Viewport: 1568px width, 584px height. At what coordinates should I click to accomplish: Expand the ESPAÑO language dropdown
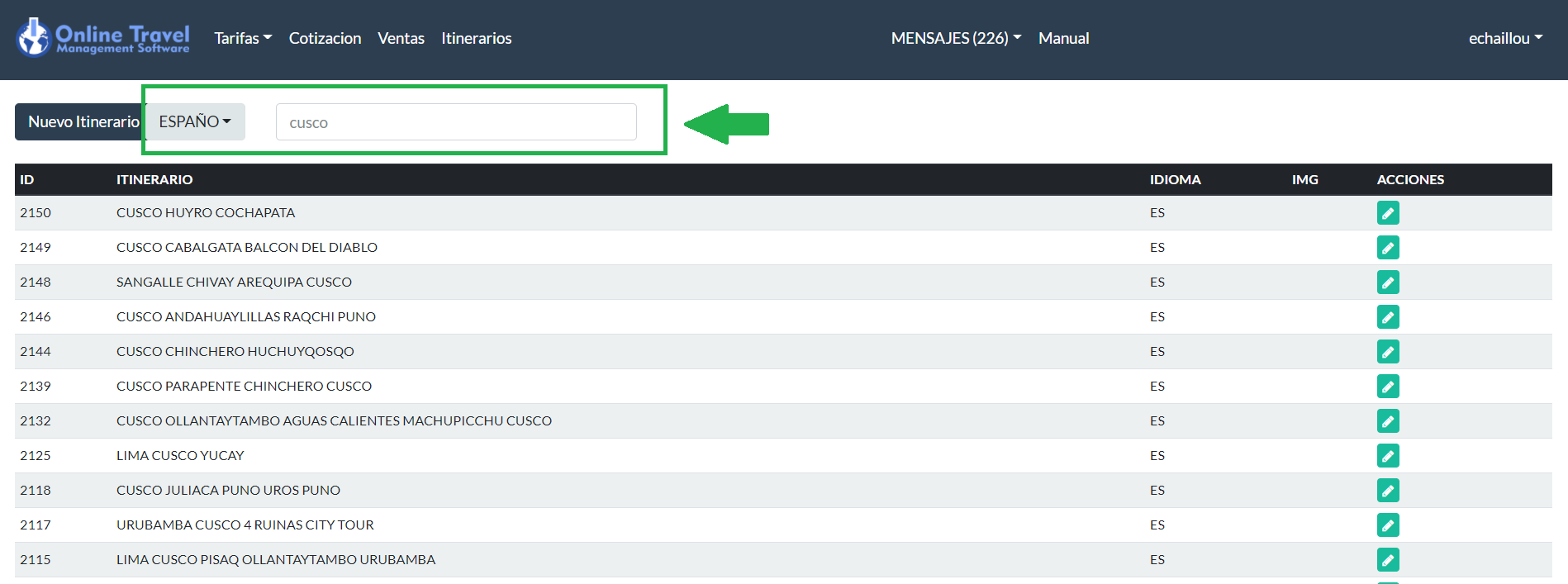pyautogui.click(x=195, y=122)
